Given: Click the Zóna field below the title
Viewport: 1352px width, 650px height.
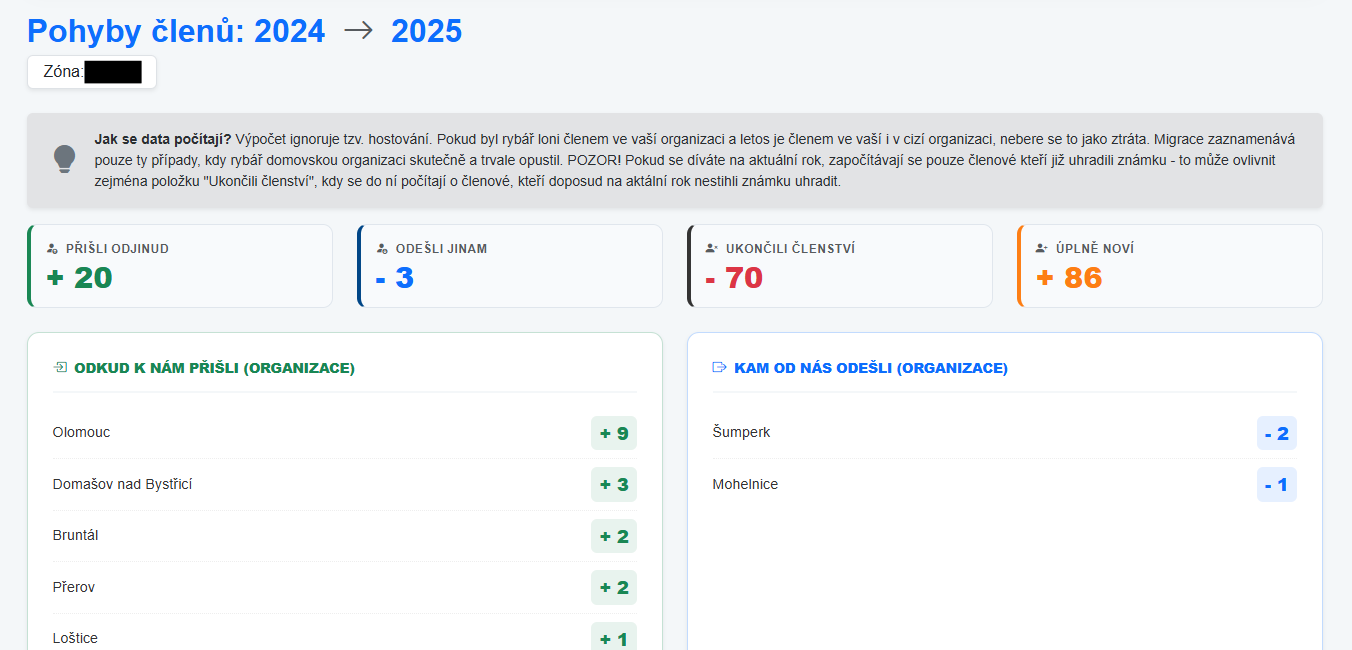Looking at the screenshot, I should coord(91,71).
